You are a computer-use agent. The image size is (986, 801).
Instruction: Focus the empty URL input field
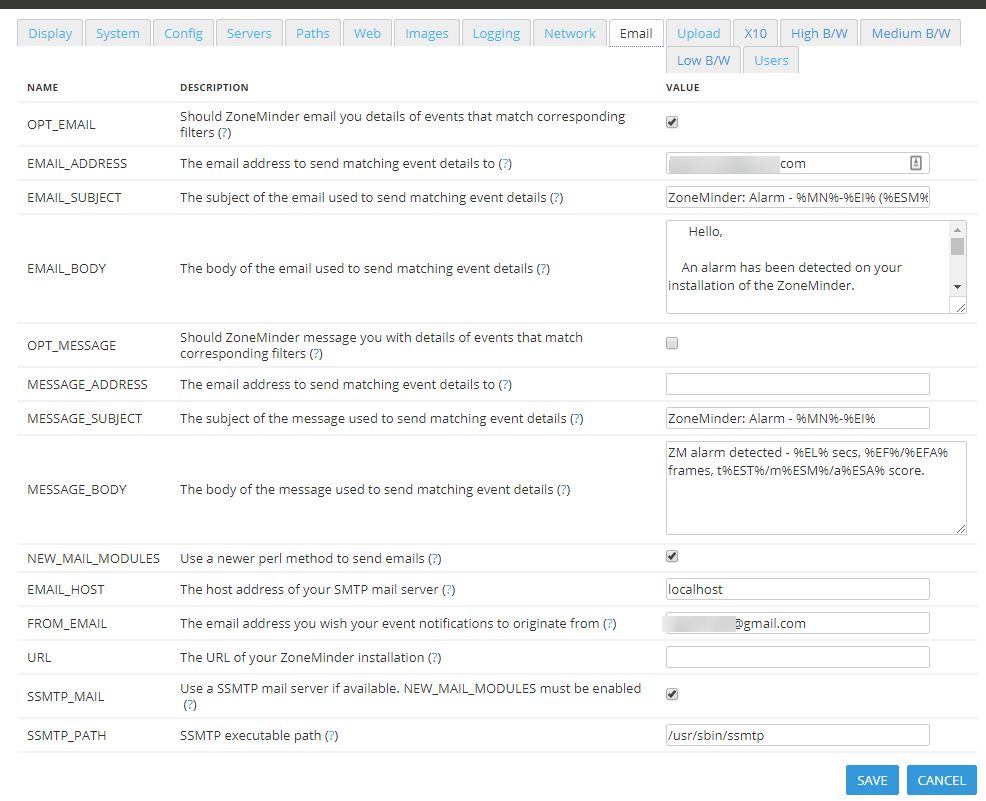pos(797,657)
